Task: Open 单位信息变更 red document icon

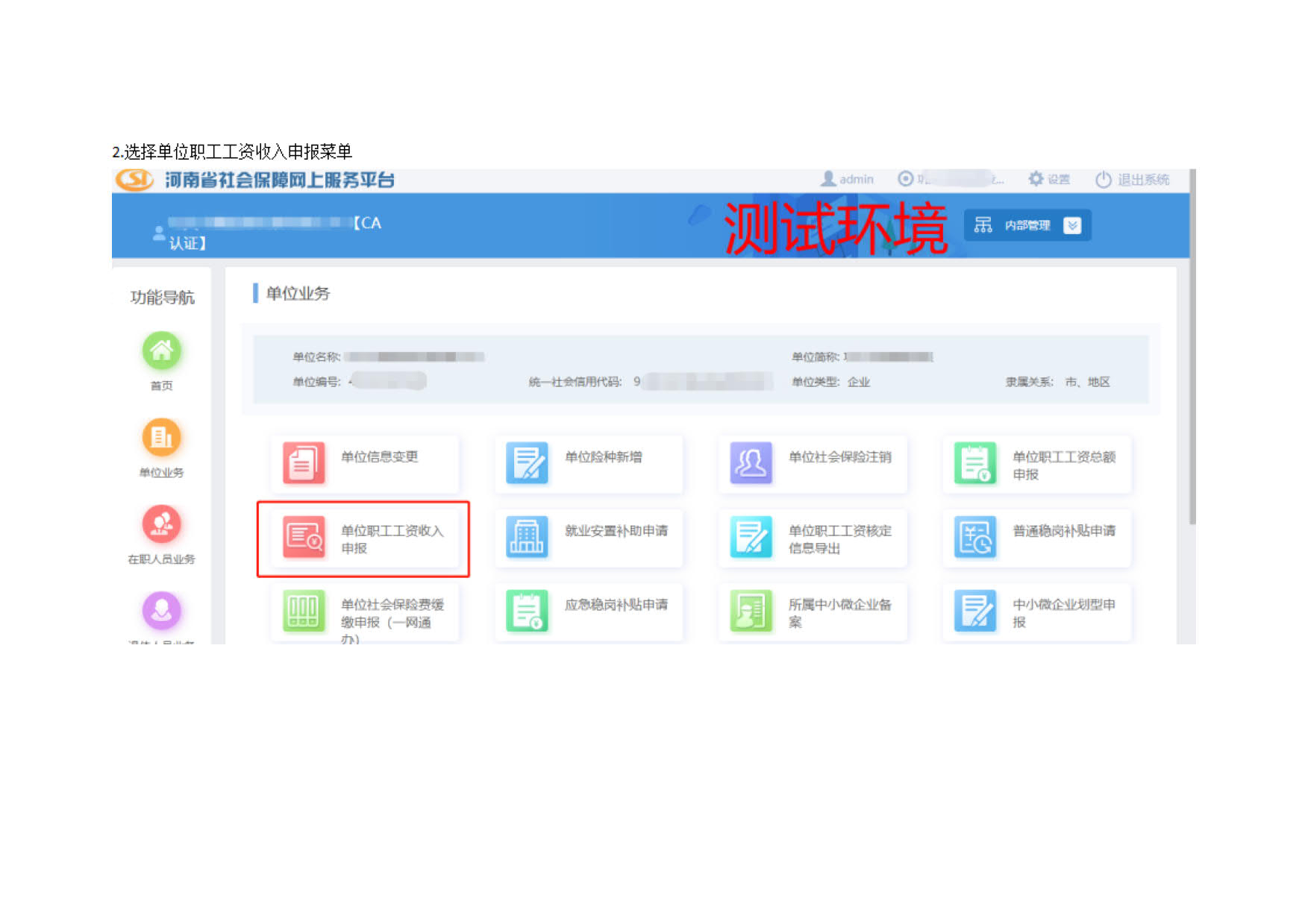Action: pos(304,462)
